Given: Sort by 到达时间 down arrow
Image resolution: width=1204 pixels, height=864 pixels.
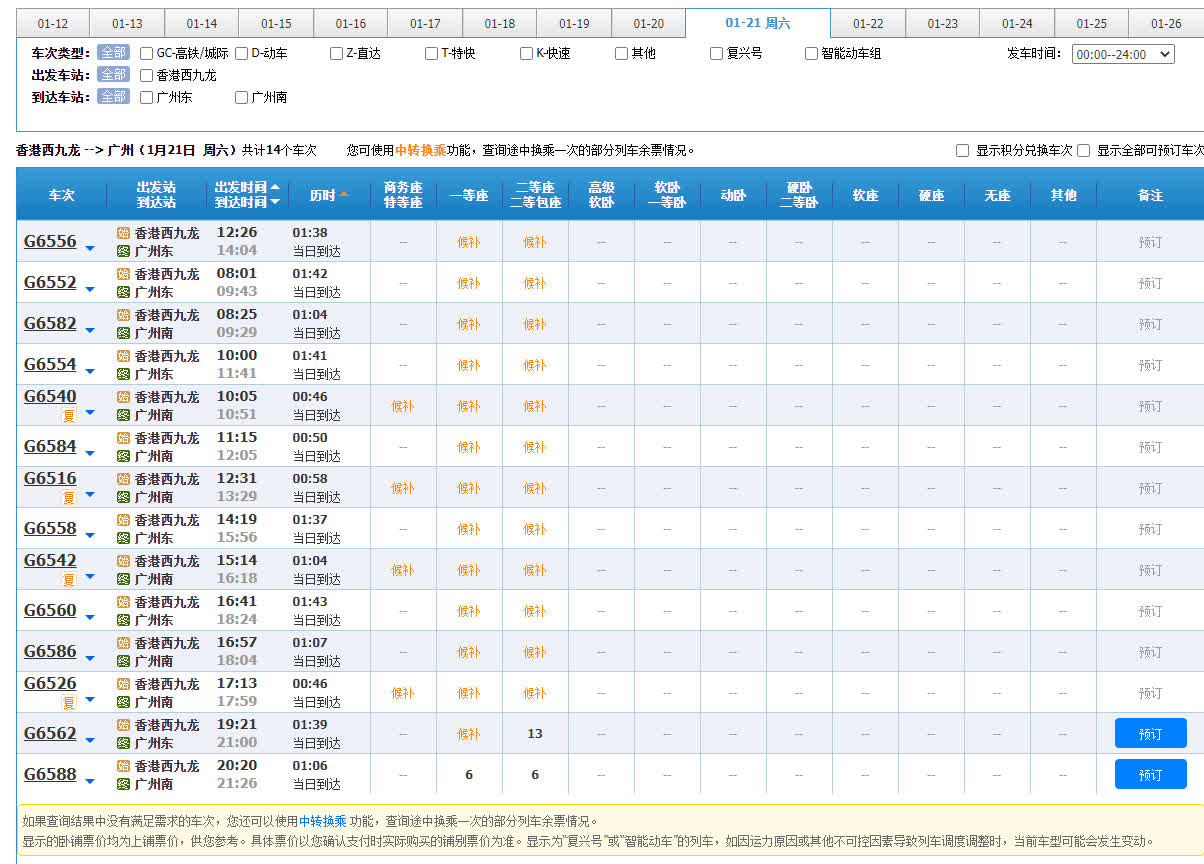Looking at the screenshot, I should coord(275,202).
